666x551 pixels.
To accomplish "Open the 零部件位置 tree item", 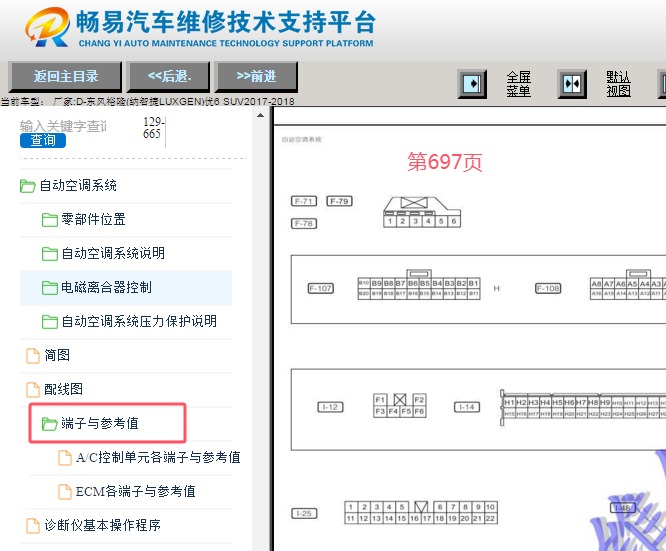I will 93,220.
